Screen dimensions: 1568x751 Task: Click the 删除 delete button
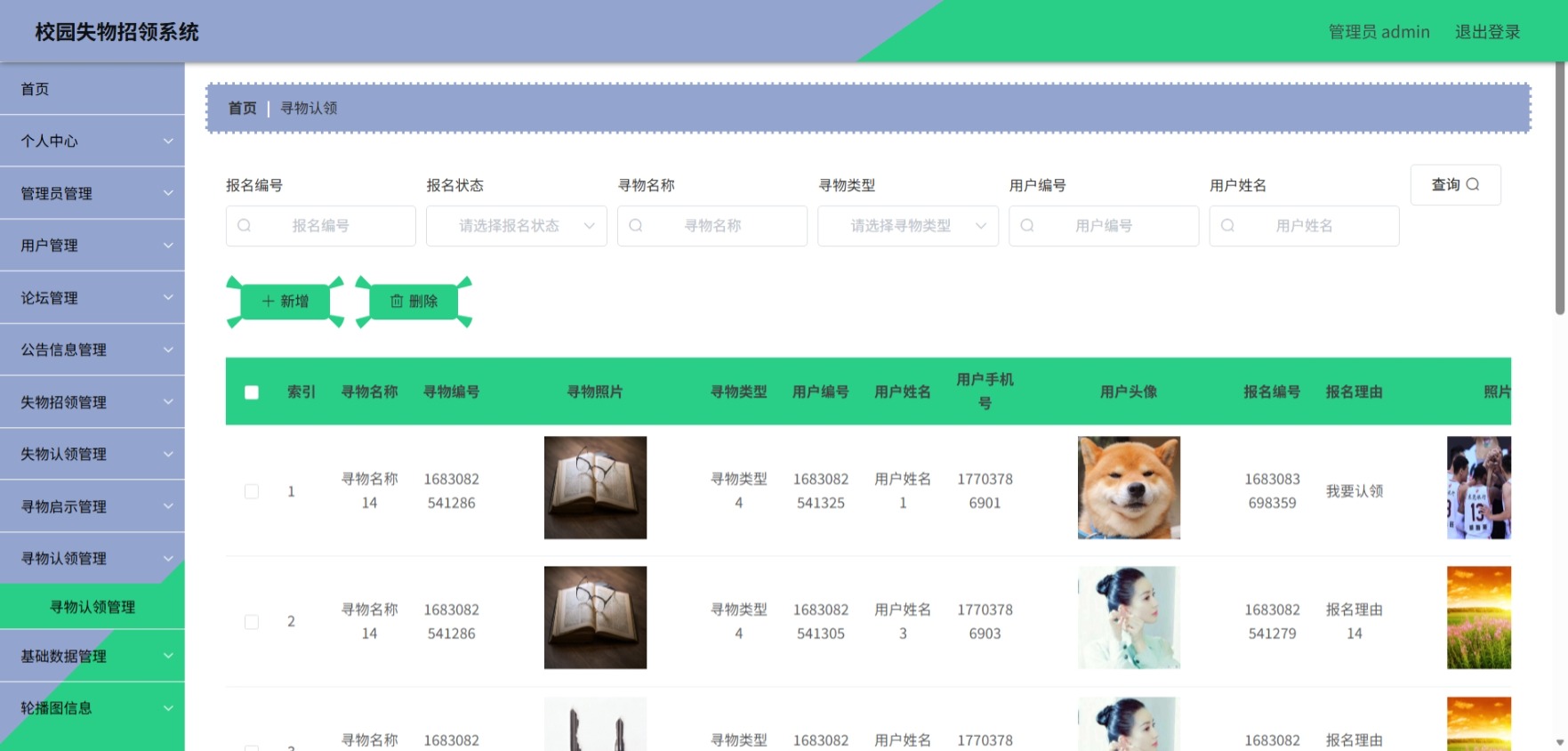[414, 302]
